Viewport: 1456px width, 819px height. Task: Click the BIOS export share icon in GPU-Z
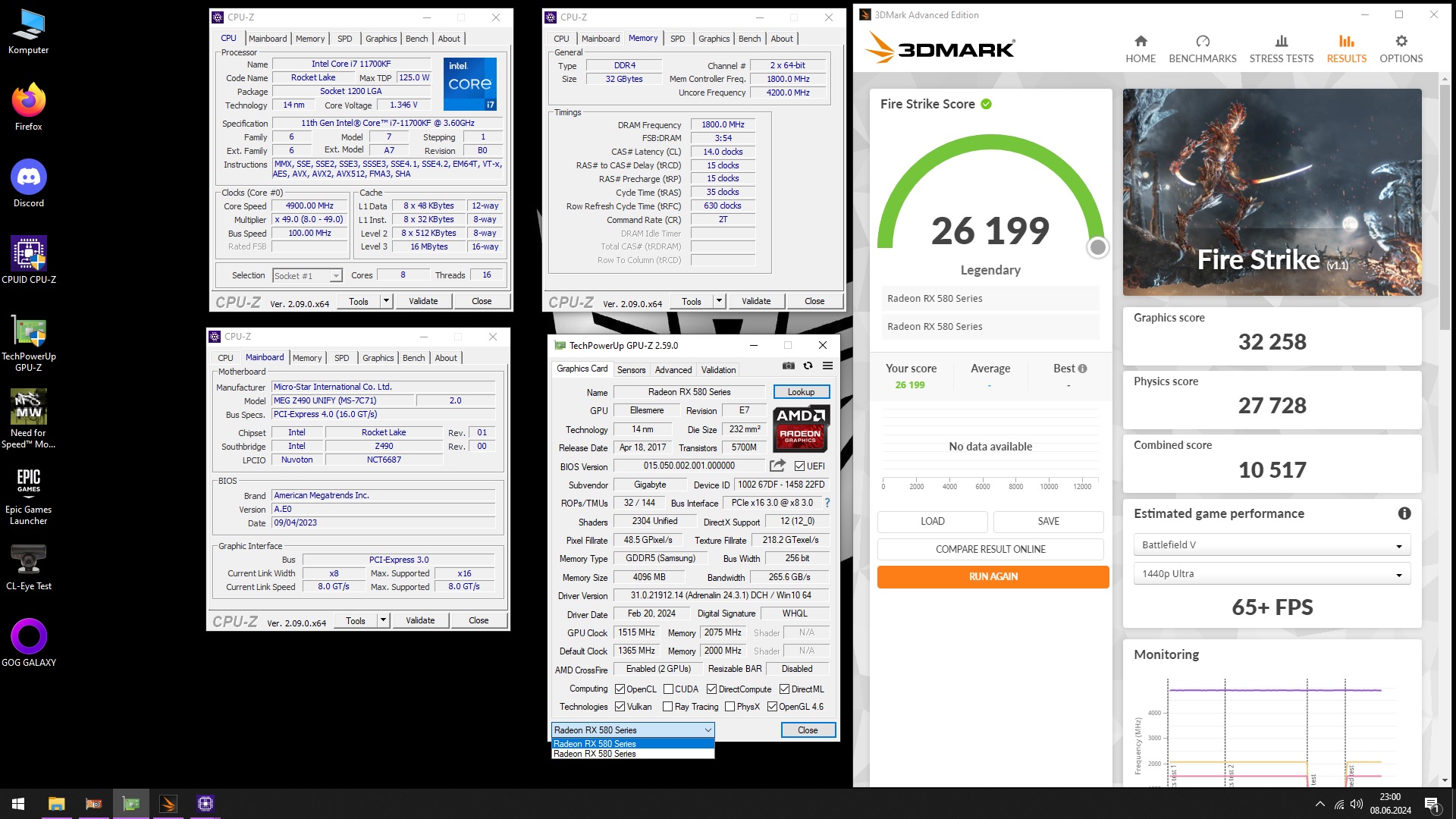click(x=777, y=466)
